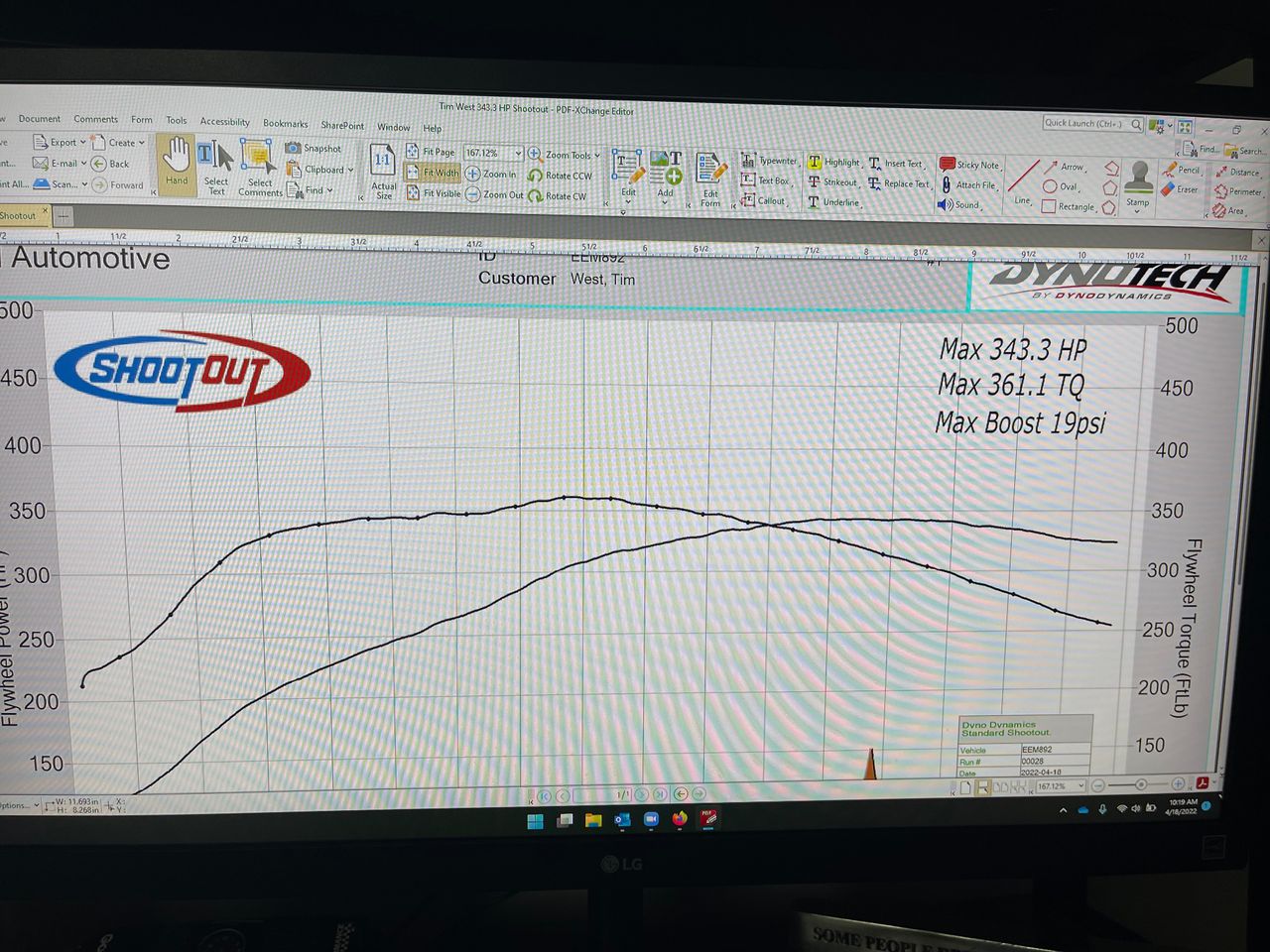The height and width of the screenshot is (952, 1270).
Task: Expand the Export dropdown
Action: pyautogui.click(x=82, y=143)
